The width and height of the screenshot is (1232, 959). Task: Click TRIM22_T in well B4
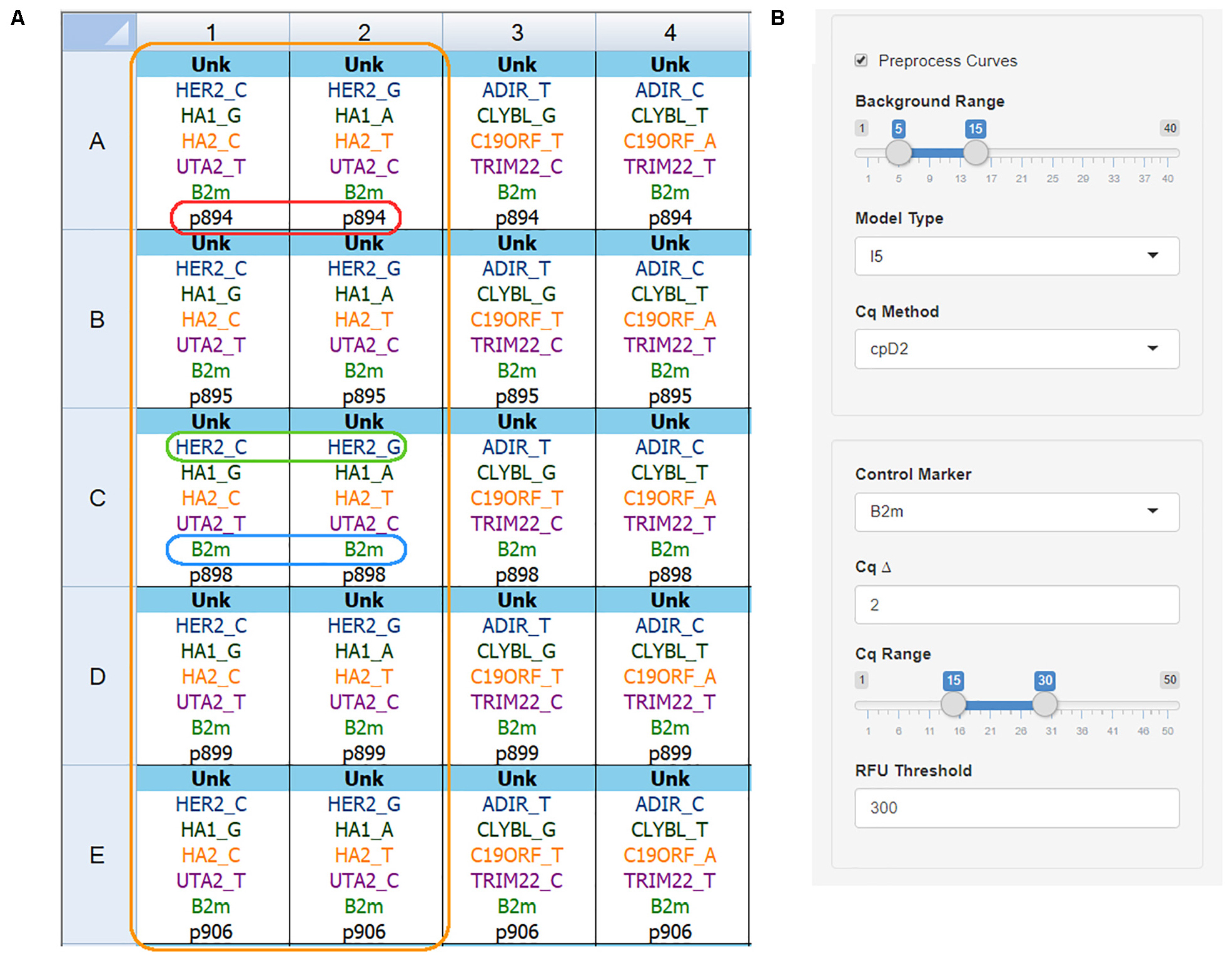click(670, 345)
